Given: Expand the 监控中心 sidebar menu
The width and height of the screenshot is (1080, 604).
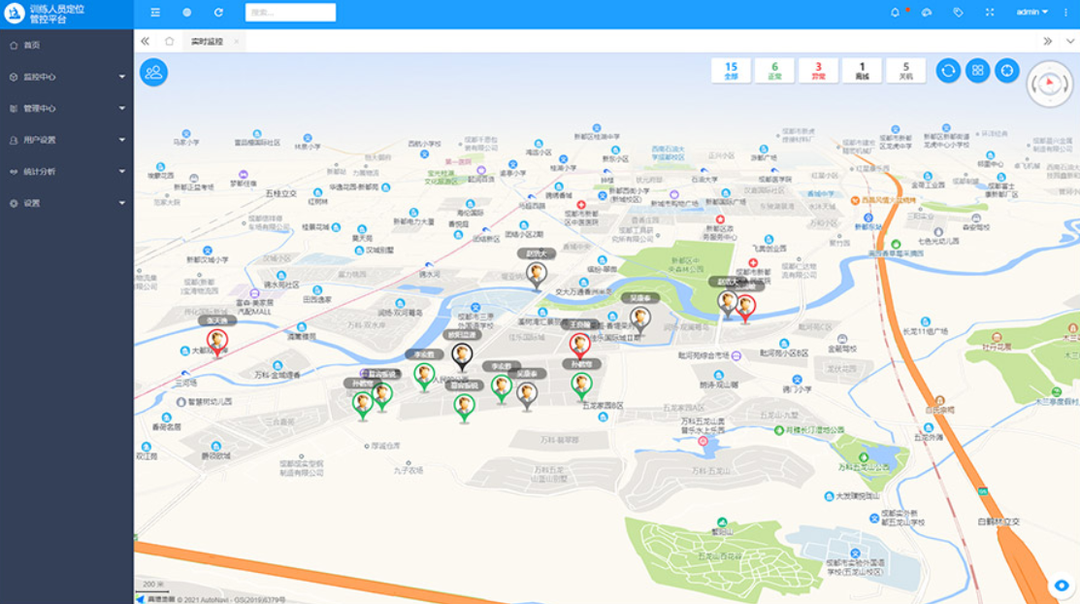Looking at the screenshot, I should click(67, 76).
